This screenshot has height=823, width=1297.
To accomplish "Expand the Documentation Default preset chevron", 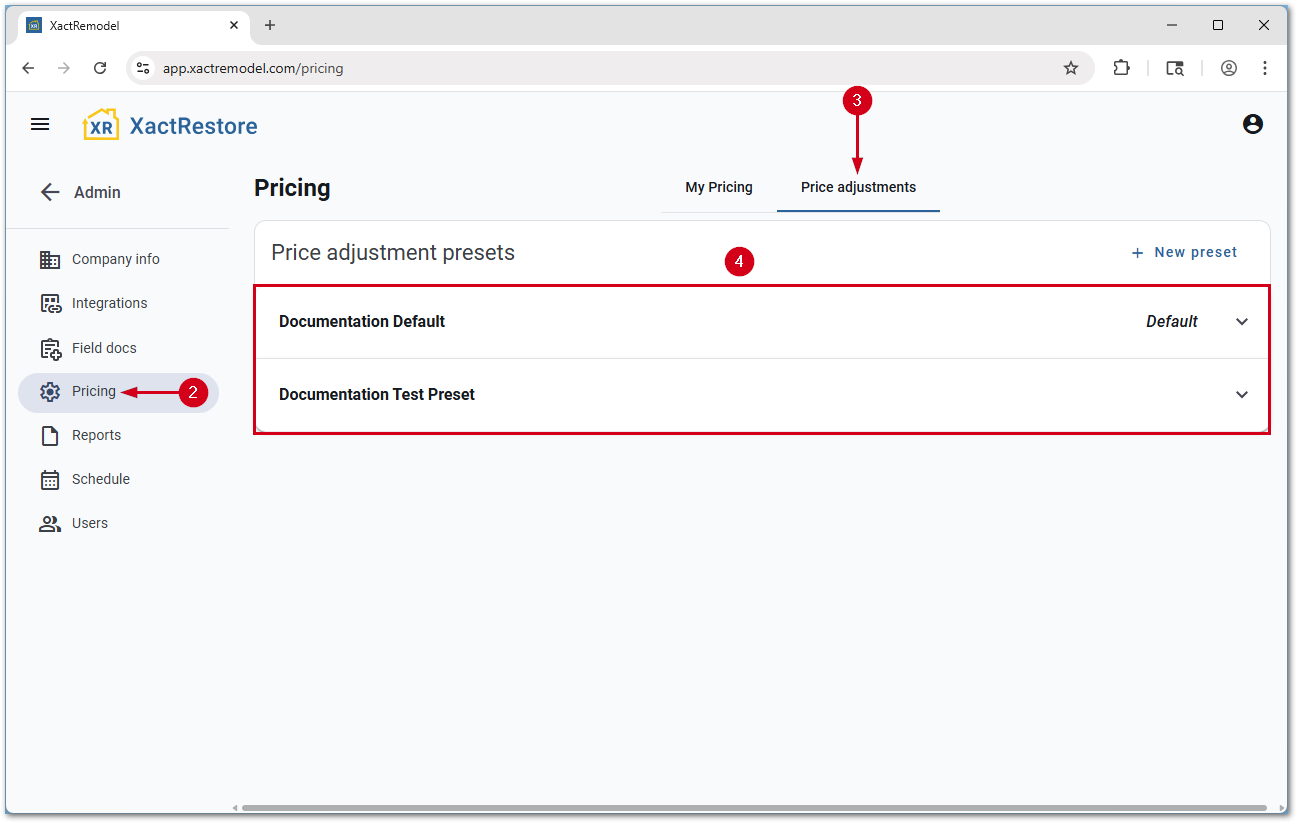I will 1242,321.
